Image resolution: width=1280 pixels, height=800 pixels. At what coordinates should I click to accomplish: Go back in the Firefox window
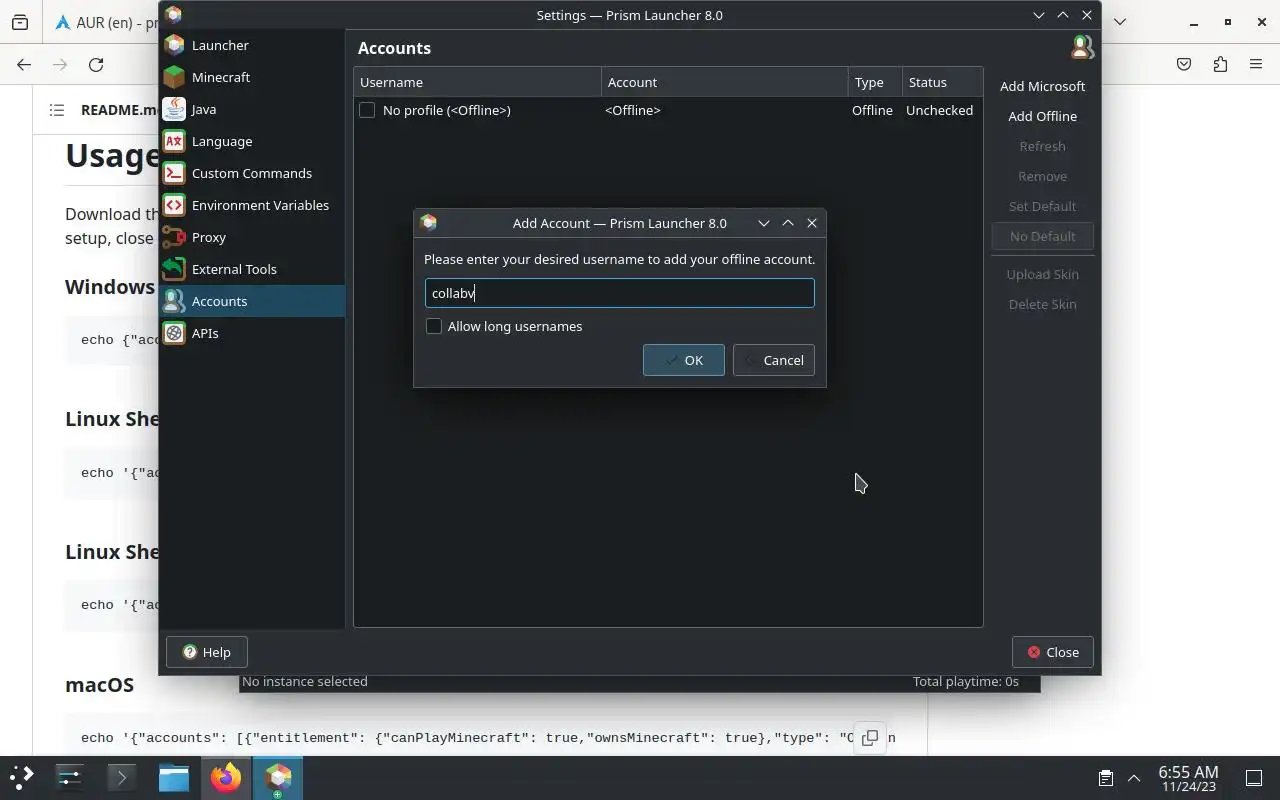(x=24, y=64)
